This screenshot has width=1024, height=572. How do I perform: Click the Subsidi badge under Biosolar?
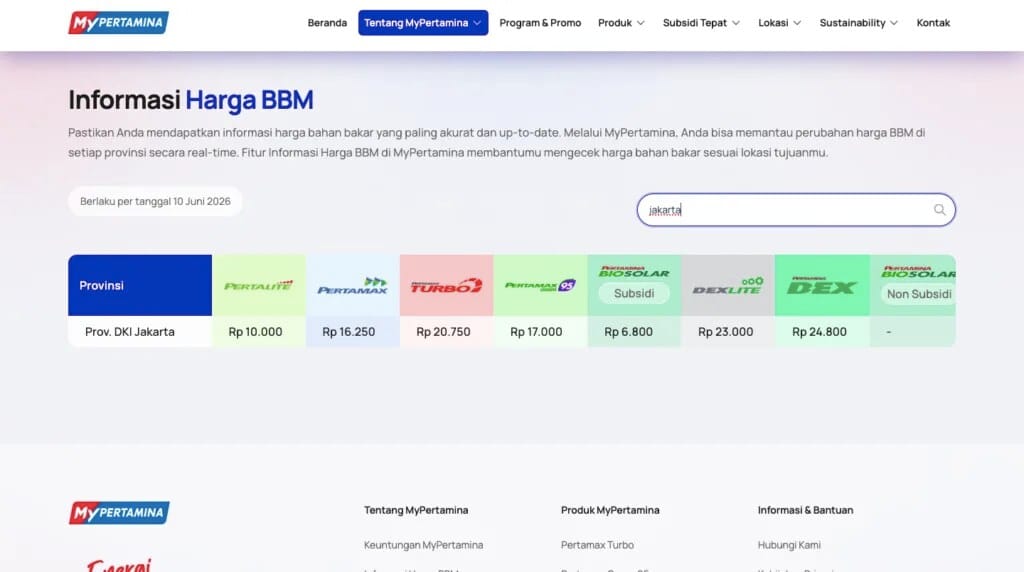click(634, 293)
